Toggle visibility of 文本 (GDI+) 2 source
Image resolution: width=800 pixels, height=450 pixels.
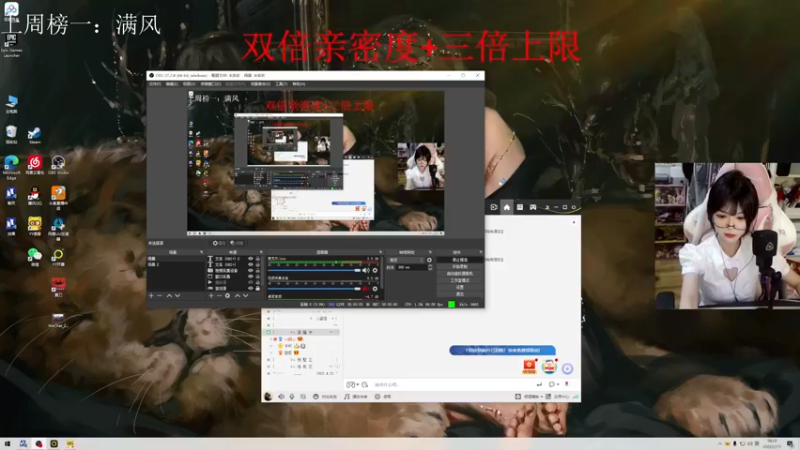251,259
